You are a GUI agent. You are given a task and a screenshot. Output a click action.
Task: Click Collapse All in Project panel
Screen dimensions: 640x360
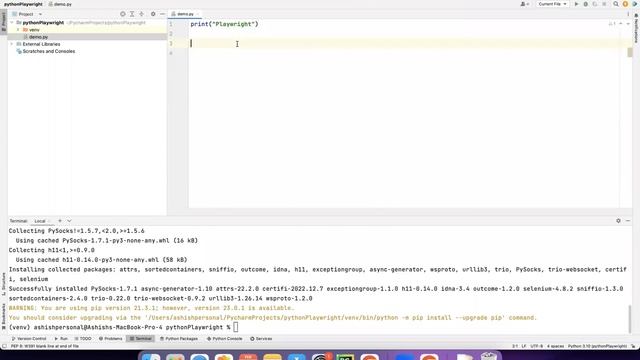[141, 14]
